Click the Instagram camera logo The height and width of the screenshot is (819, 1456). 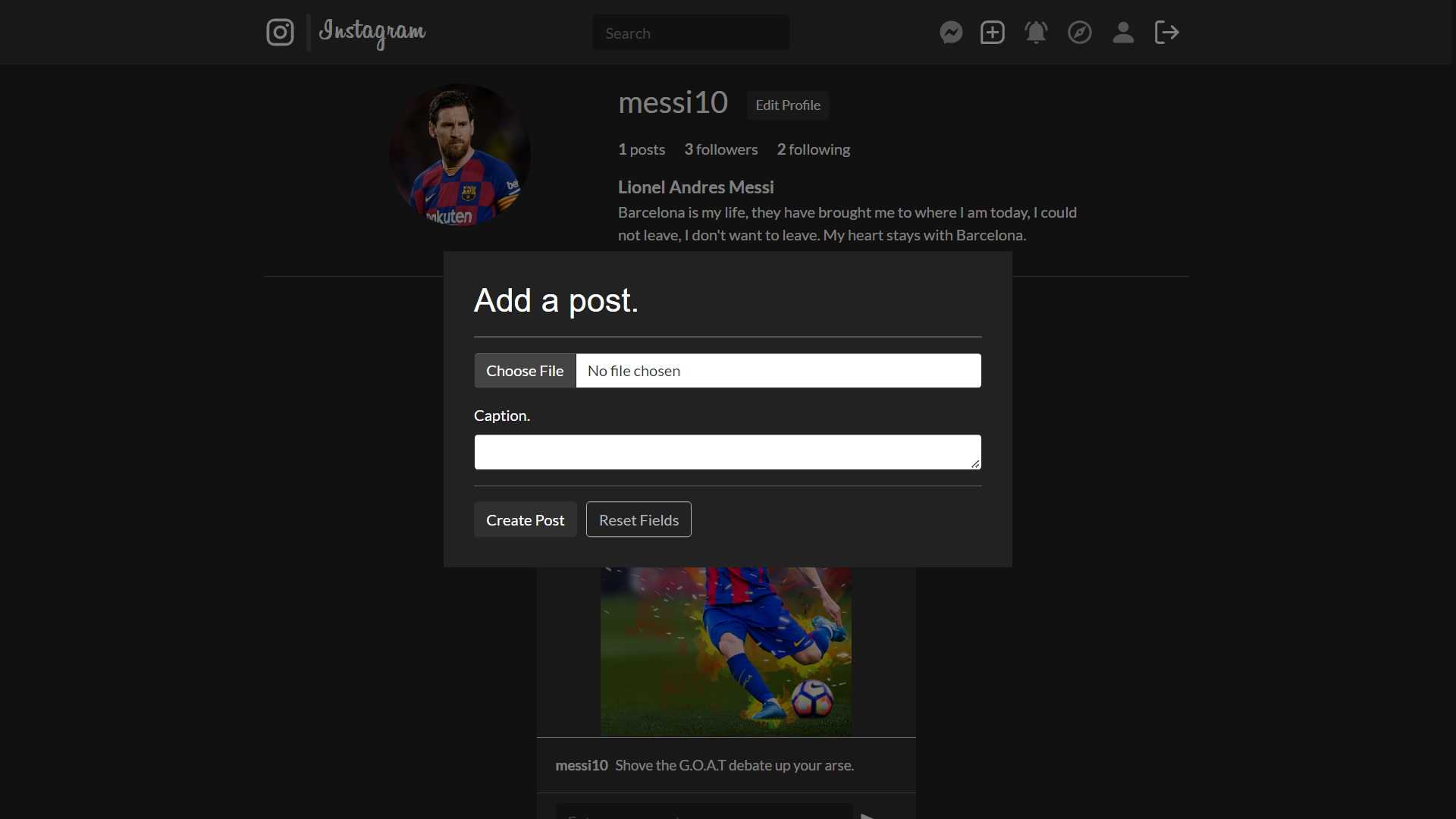click(x=280, y=32)
